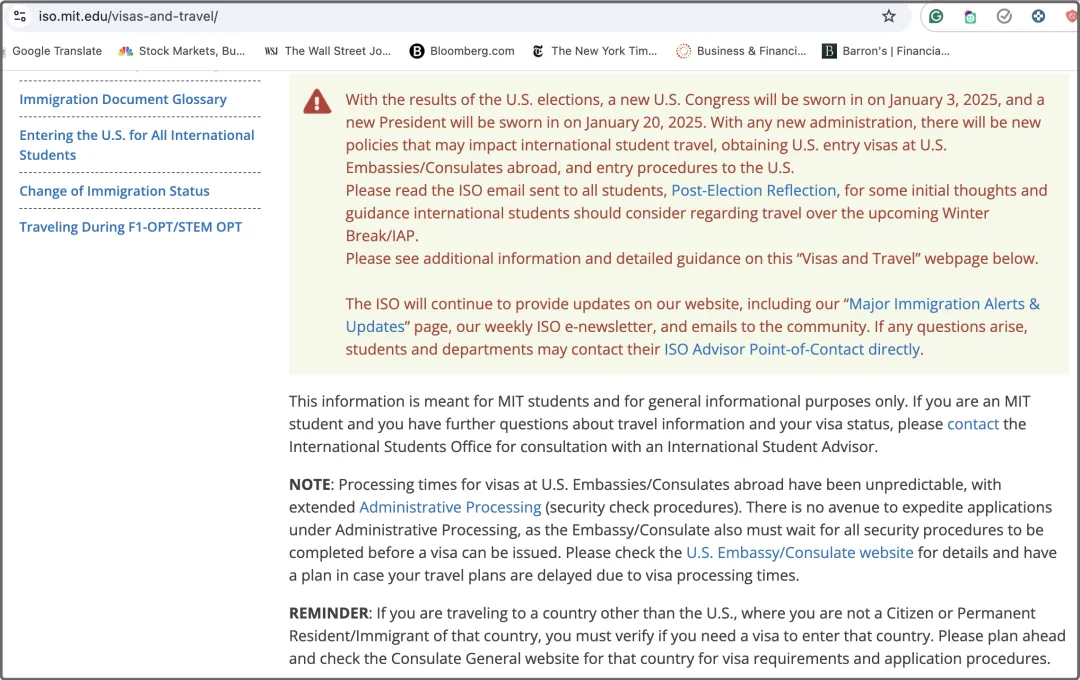
Task: Open Change of Immigration Status sidebar link
Action: coord(114,191)
